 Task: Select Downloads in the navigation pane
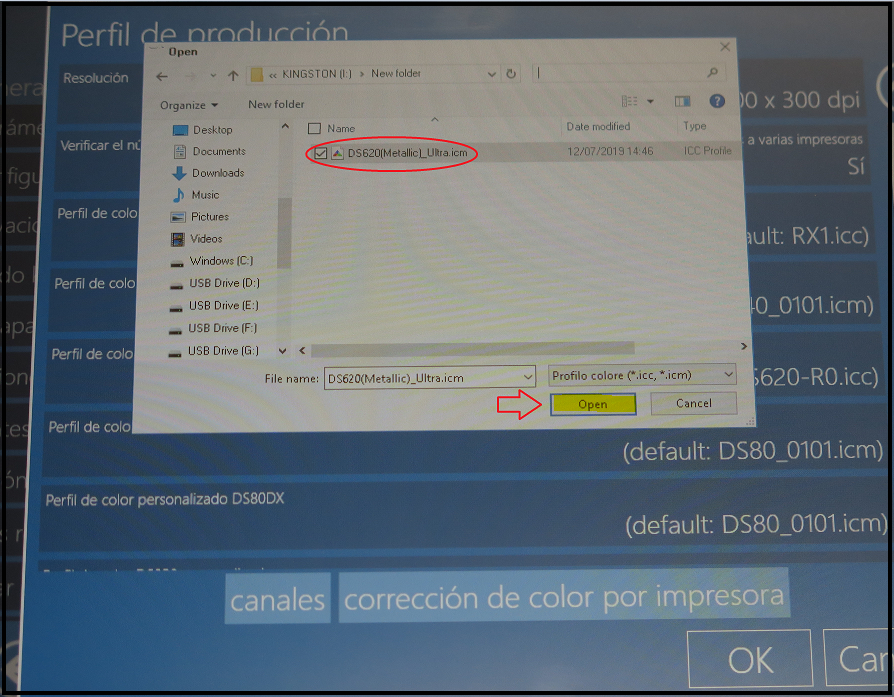(217, 173)
